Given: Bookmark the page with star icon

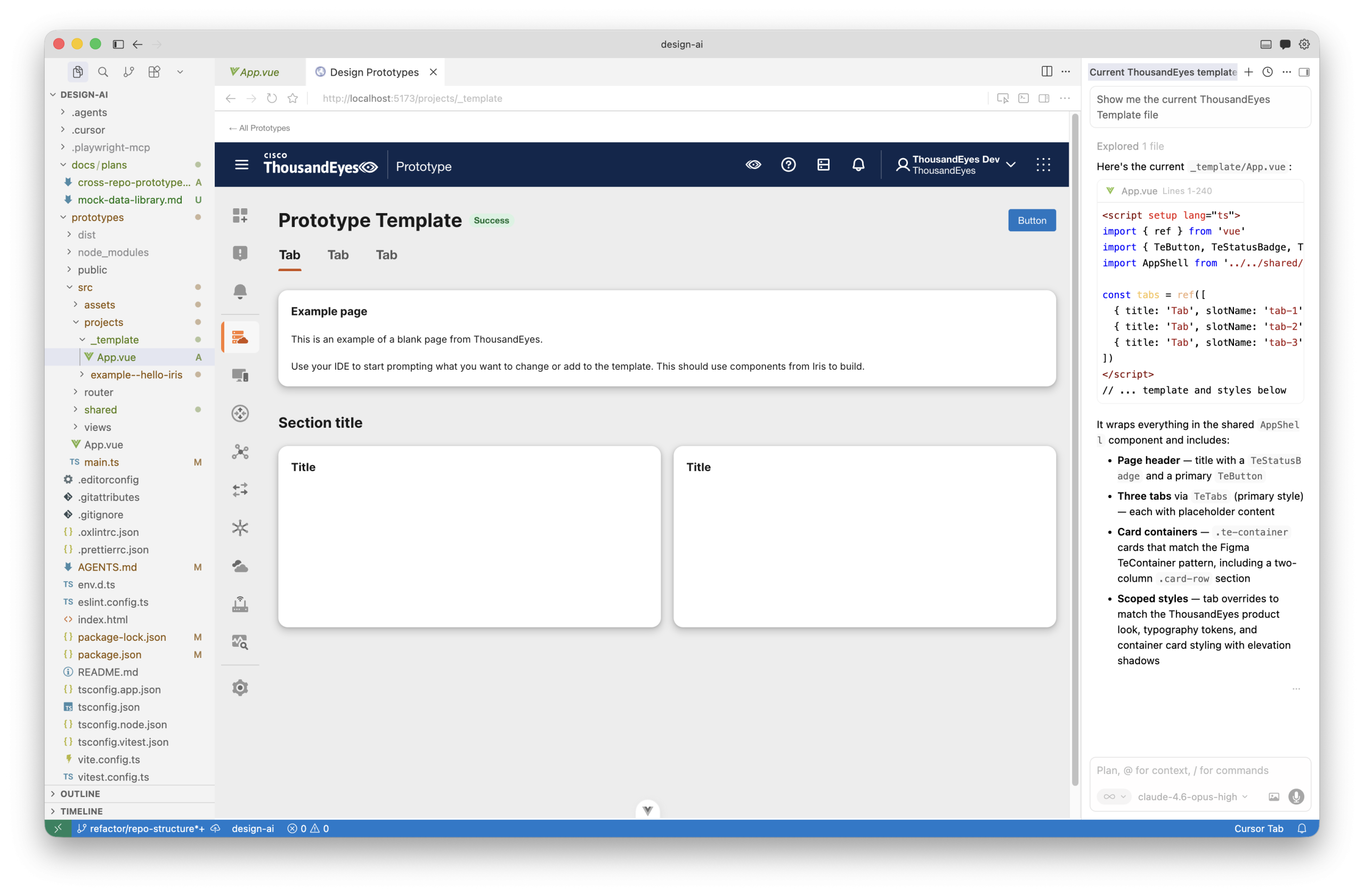Looking at the screenshot, I should (x=293, y=98).
